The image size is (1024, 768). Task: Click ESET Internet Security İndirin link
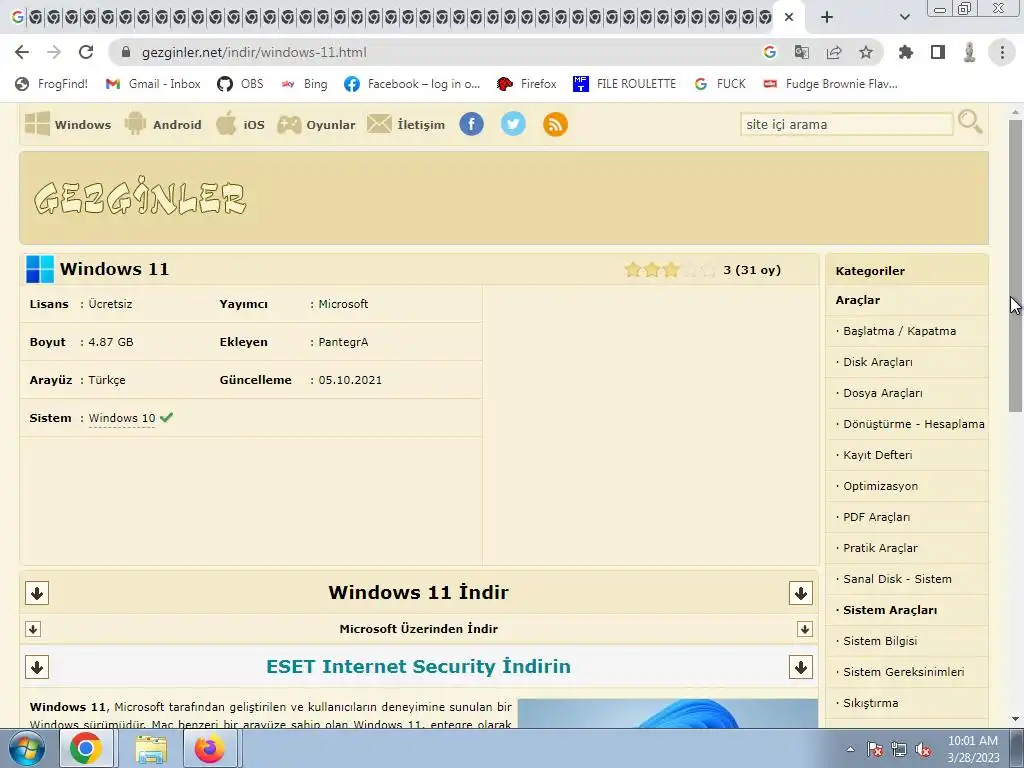point(419,666)
